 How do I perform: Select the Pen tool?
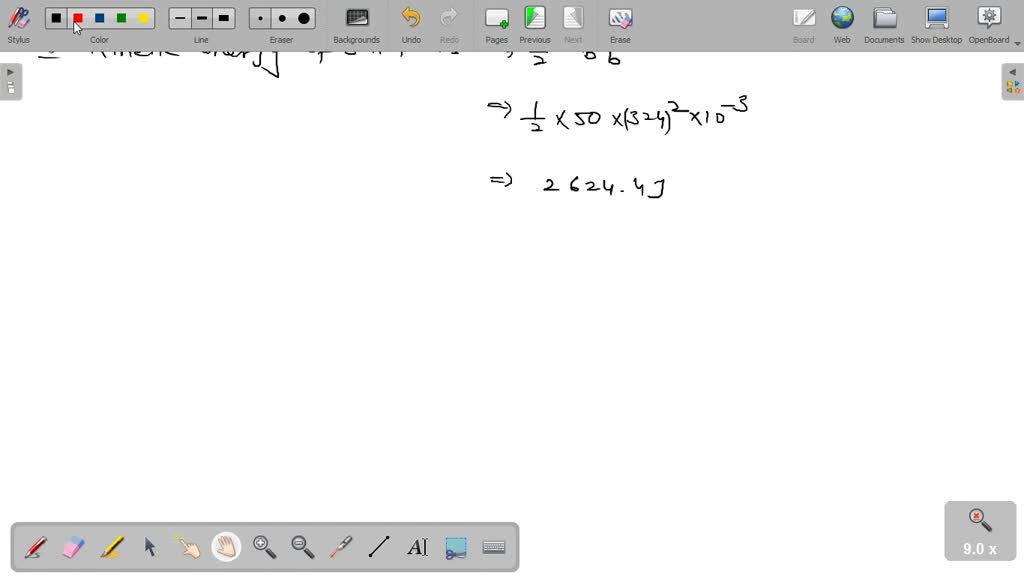(35, 546)
